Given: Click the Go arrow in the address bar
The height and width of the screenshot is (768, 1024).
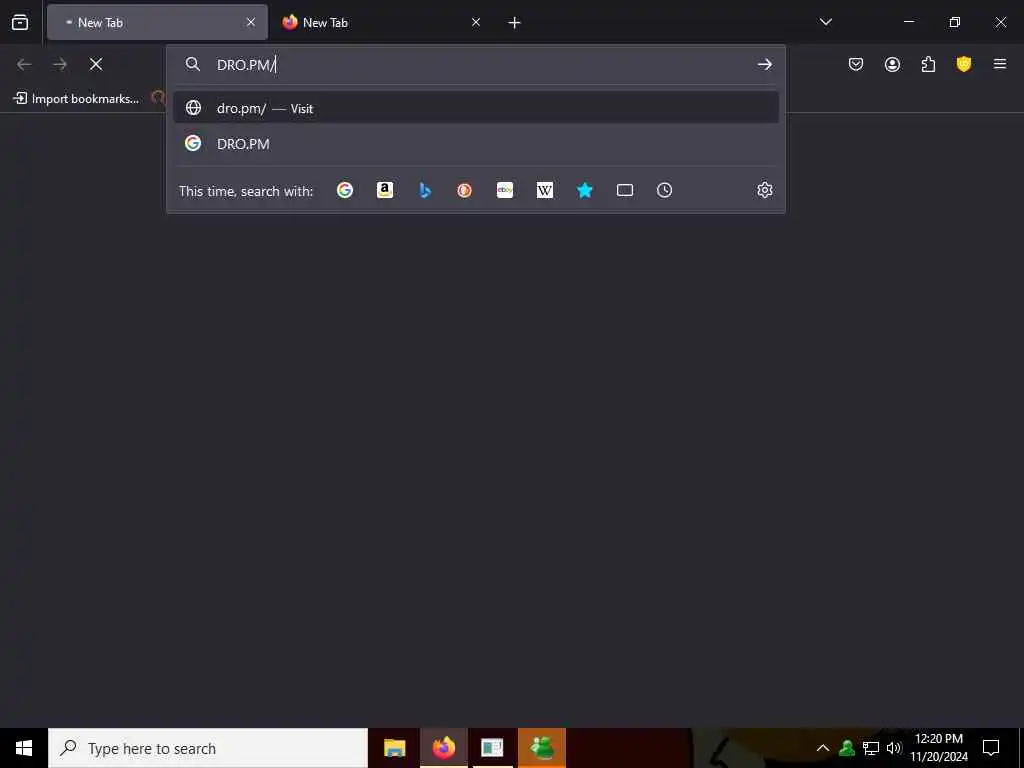Looking at the screenshot, I should 765,64.
